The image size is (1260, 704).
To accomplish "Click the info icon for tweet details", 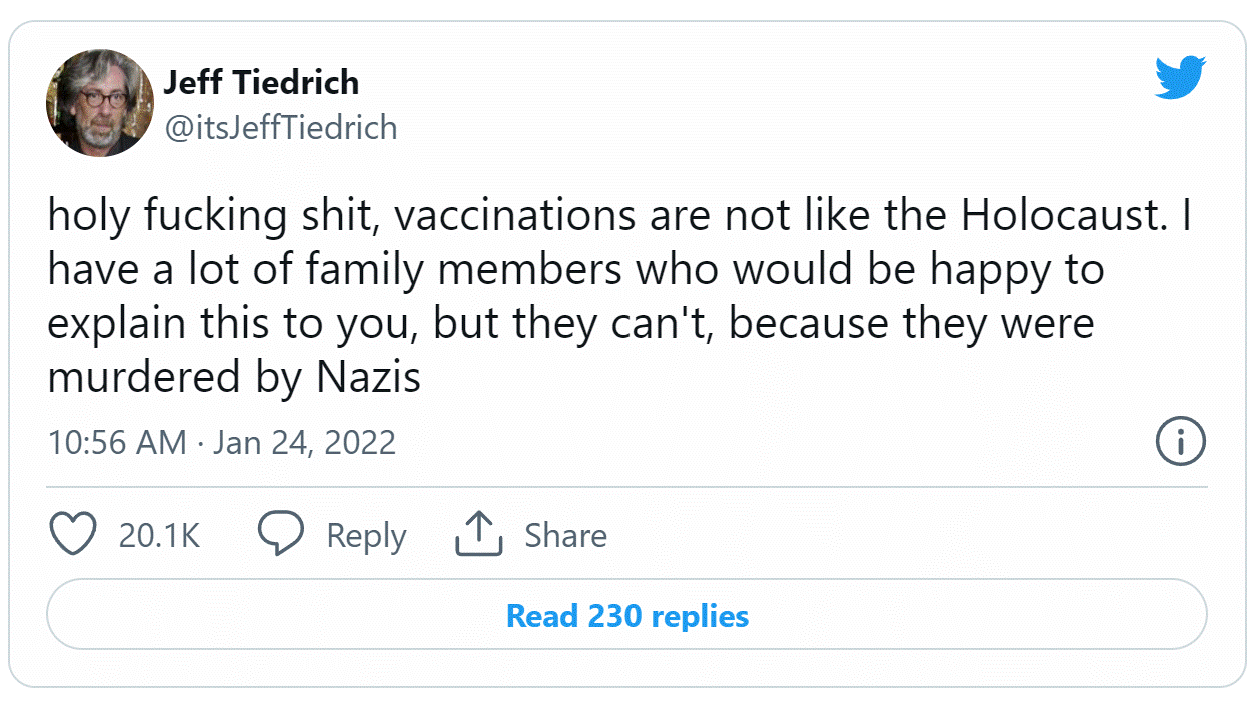I will tap(1181, 441).
